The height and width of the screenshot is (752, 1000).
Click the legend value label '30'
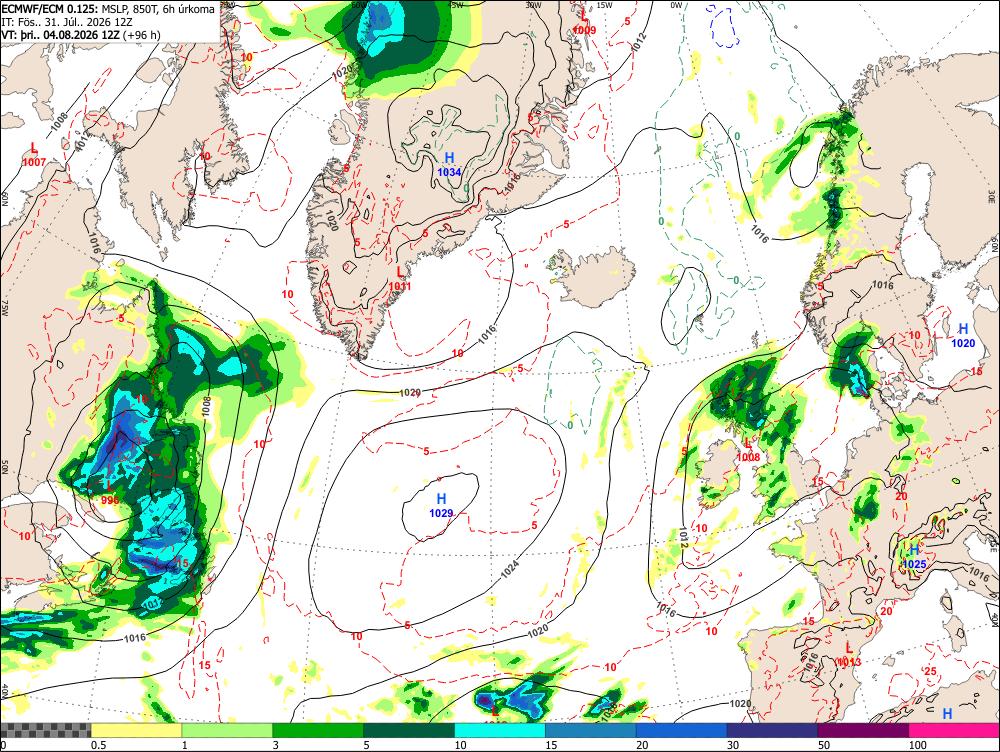point(733,745)
